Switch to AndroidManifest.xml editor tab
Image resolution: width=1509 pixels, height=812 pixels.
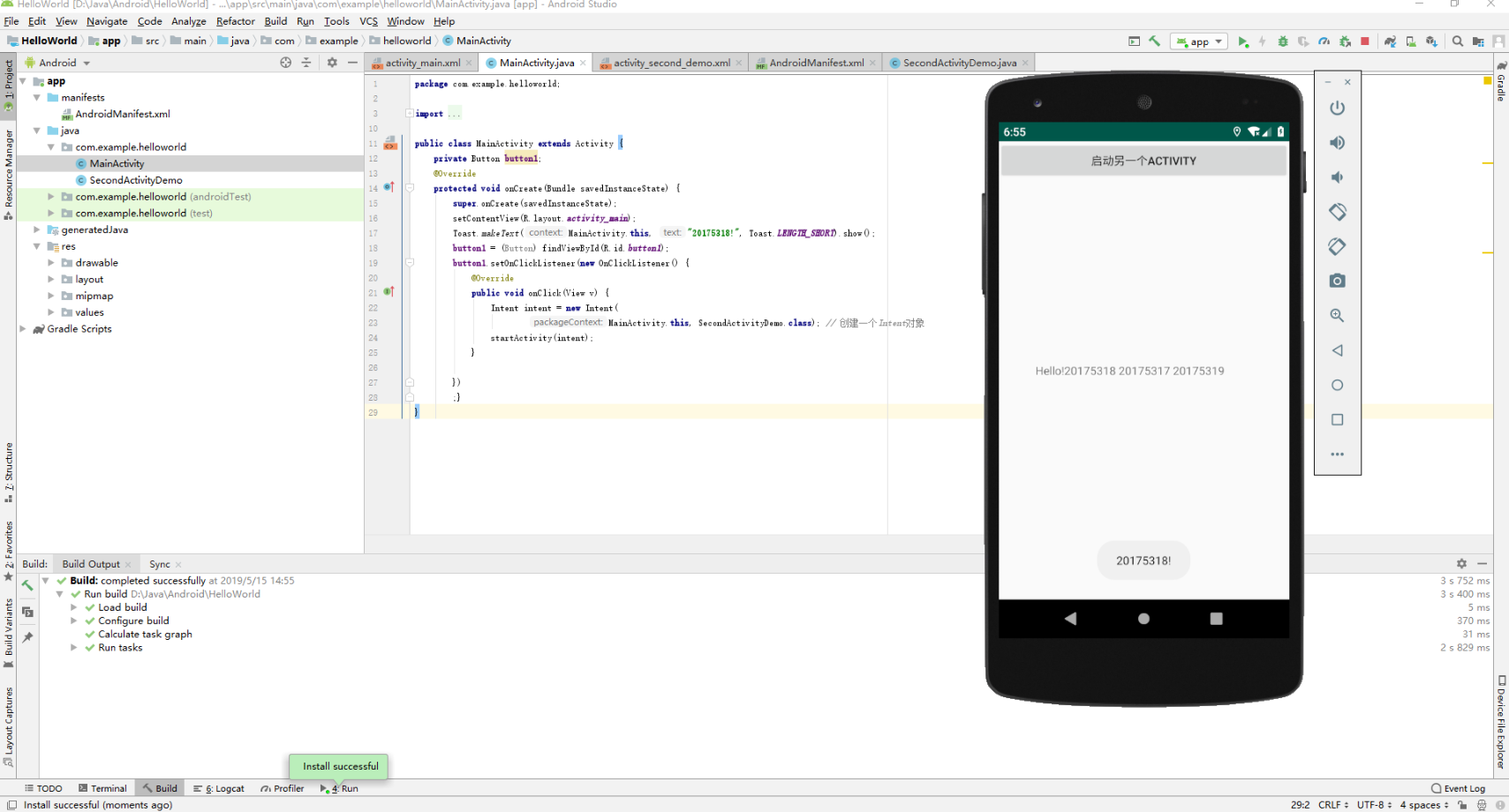point(816,63)
